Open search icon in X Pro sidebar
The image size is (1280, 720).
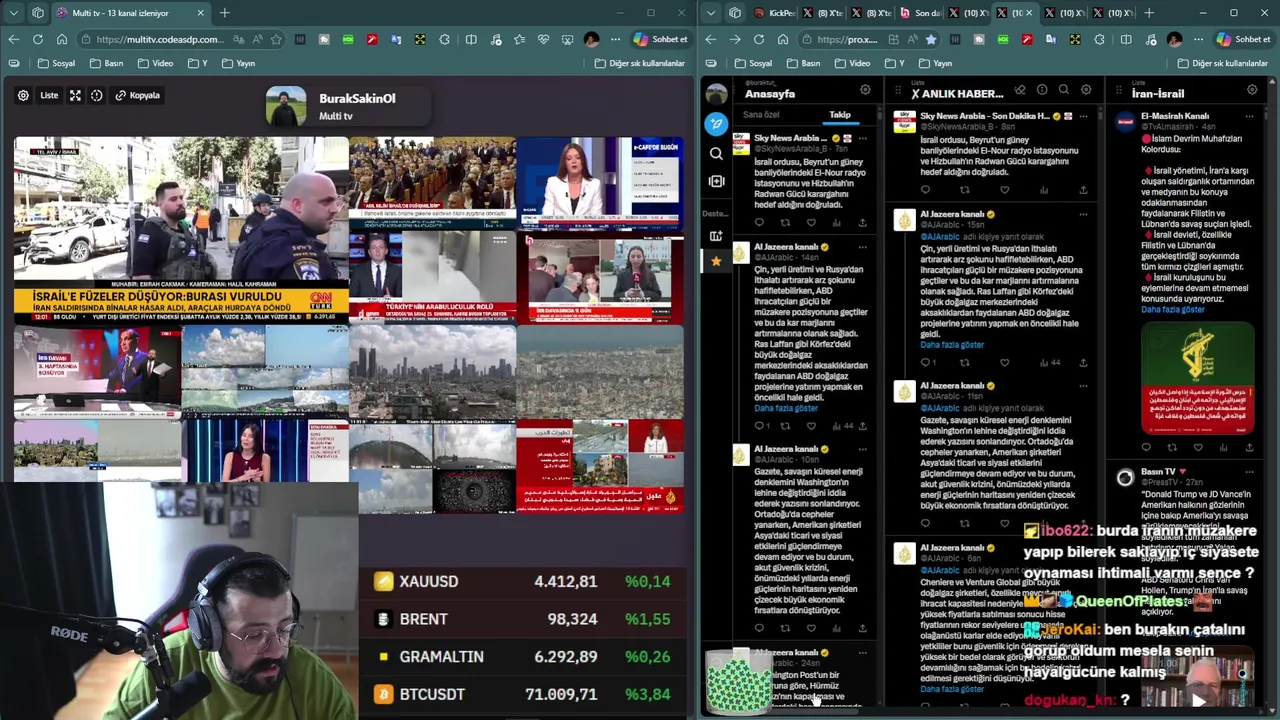pyautogui.click(x=716, y=153)
